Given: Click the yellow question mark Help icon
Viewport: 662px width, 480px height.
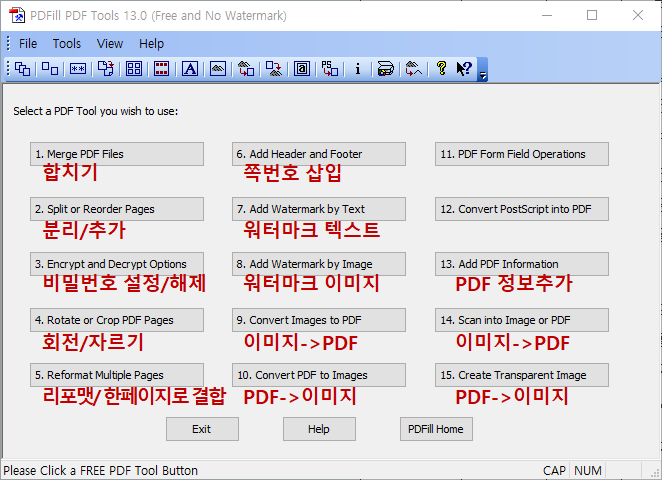Looking at the screenshot, I should [442, 69].
